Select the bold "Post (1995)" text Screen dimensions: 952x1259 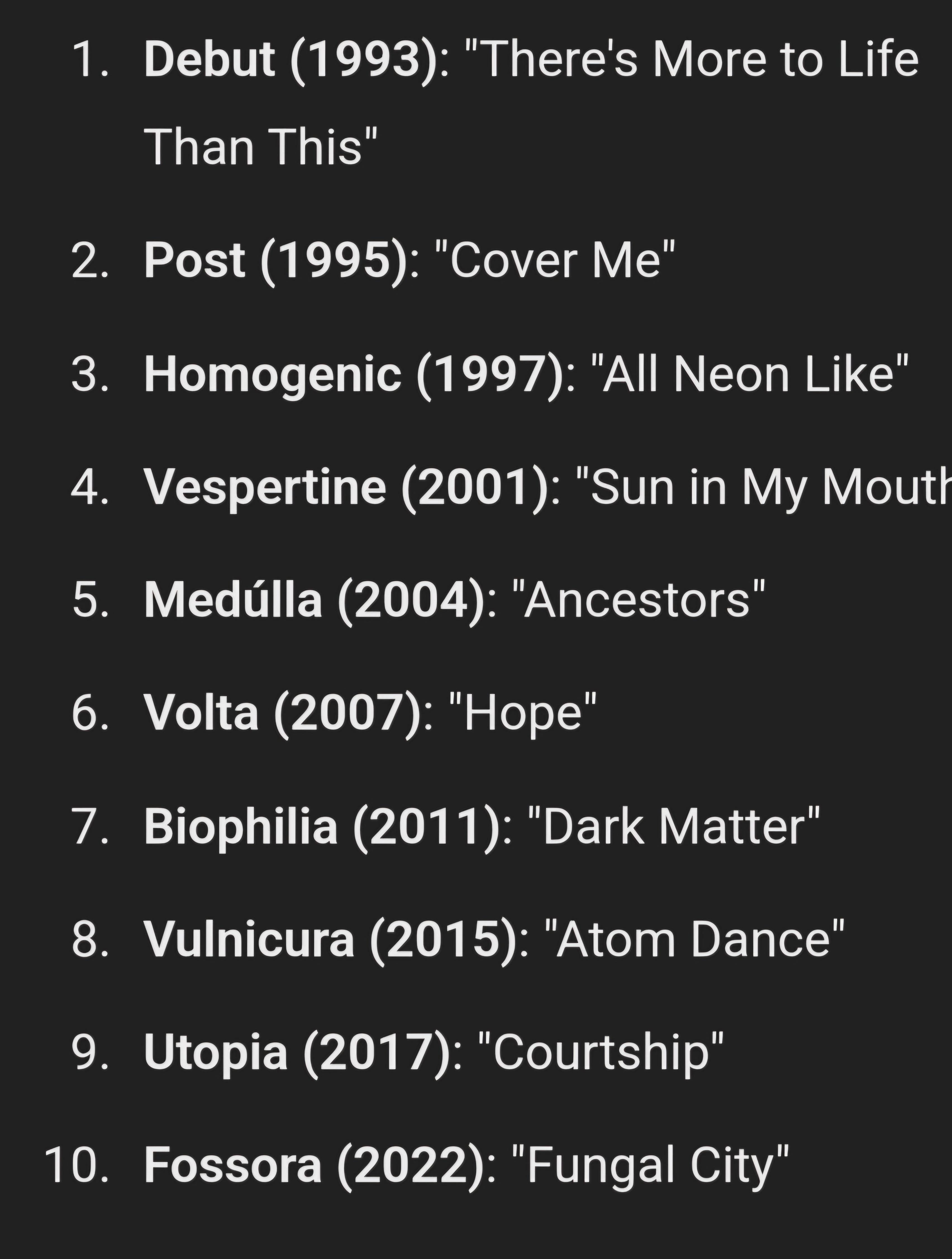(276, 261)
